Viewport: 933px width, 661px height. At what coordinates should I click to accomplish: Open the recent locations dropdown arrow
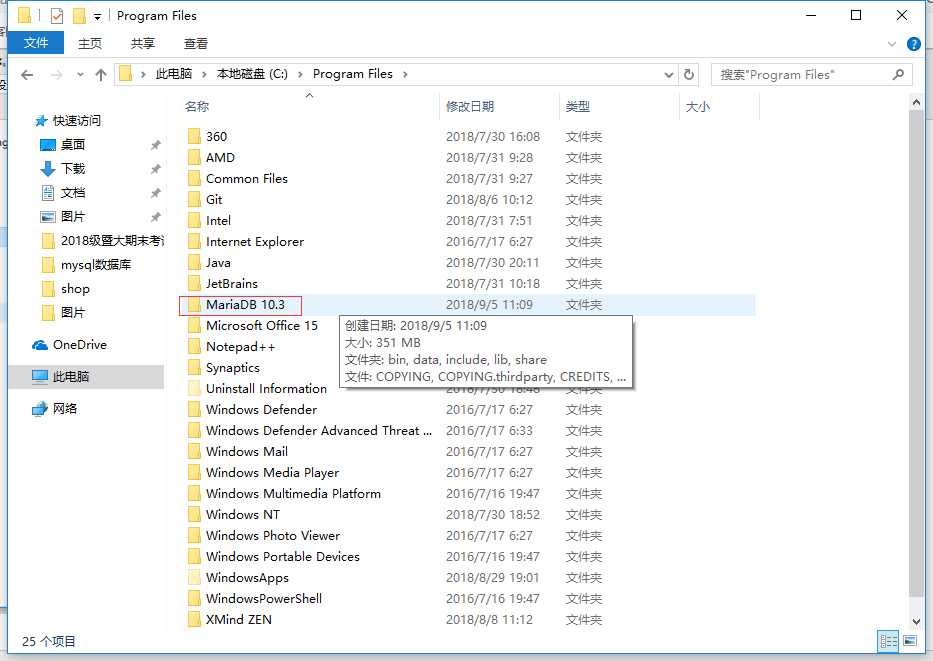point(80,74)
